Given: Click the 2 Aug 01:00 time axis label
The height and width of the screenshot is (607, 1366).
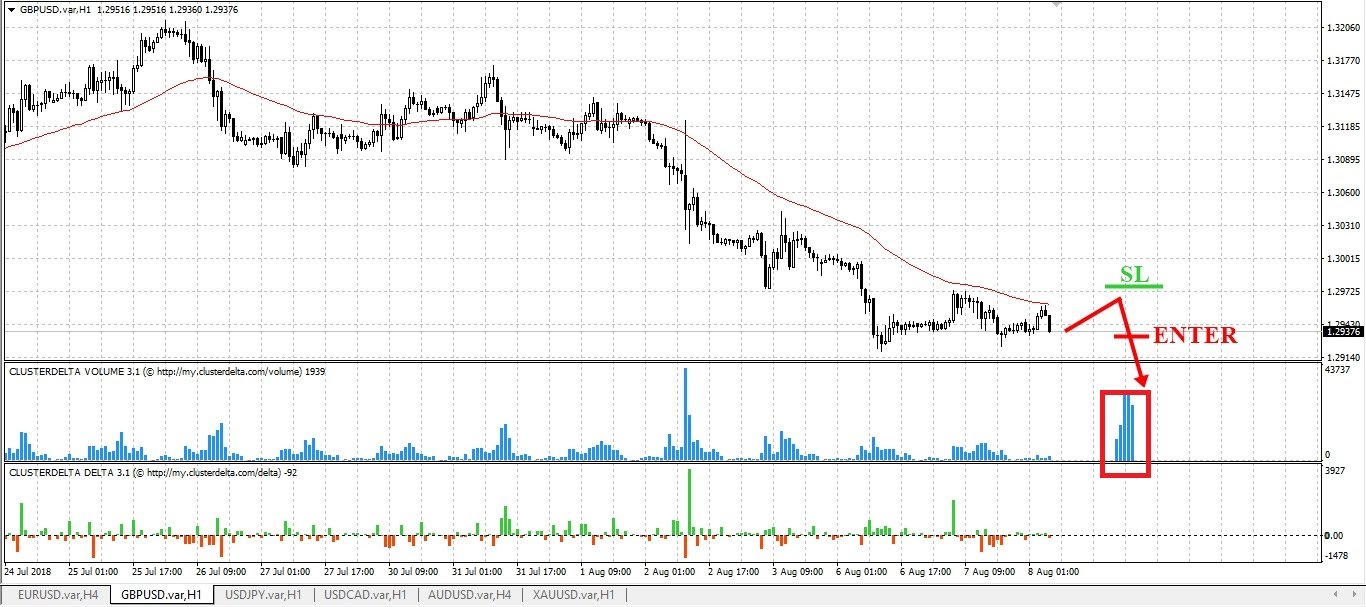Looking at the screenshot, I should pos(670,573).
